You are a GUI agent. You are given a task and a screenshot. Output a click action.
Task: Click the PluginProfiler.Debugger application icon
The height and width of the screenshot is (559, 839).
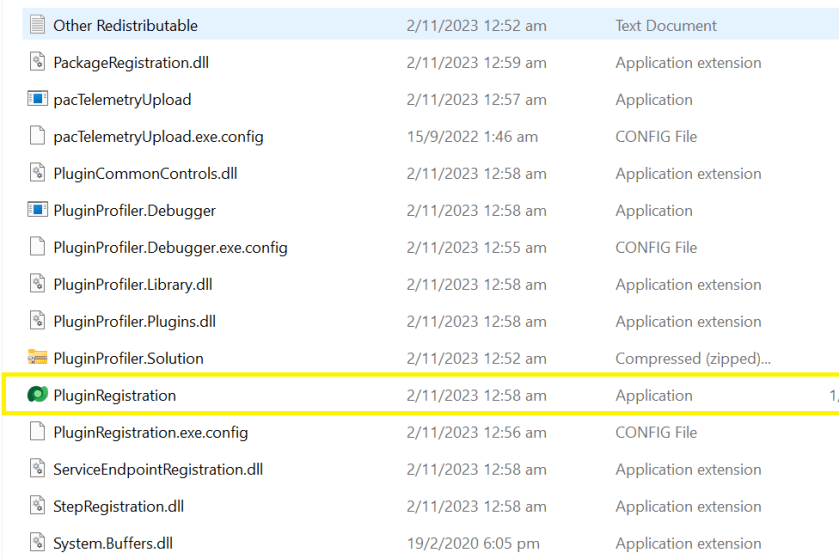(37, 210)
